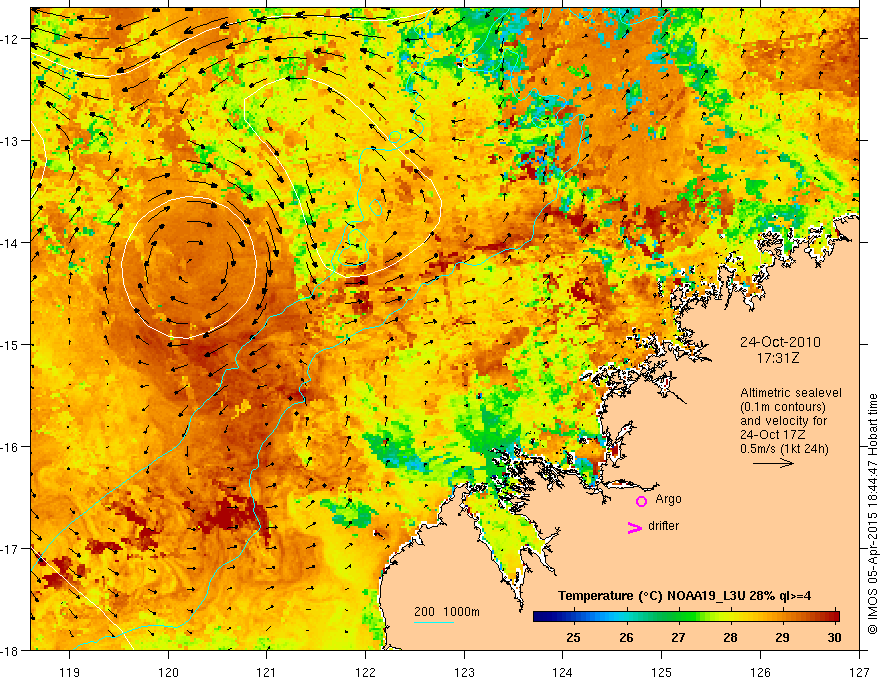This screenshot has width=880, height=680.
Task: Click the '0.5m/s (1kt 24h)' scale text
Action: coord(785,449)
